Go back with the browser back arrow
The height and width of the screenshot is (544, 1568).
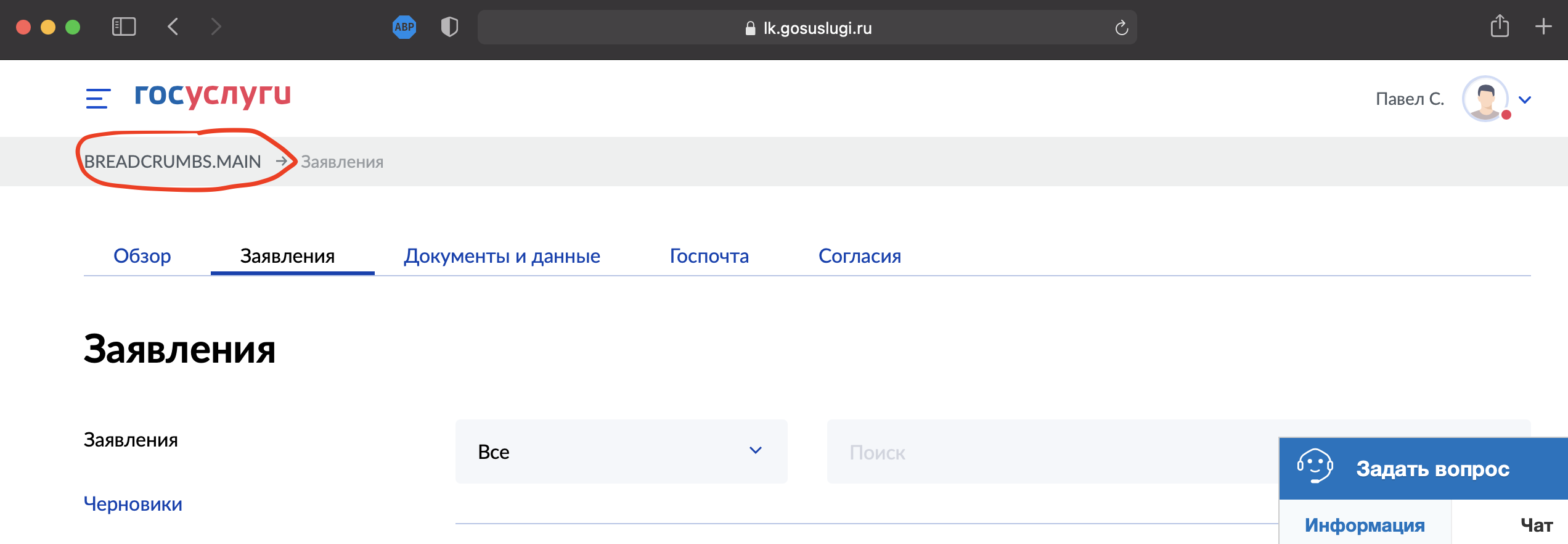coord(173,27)
